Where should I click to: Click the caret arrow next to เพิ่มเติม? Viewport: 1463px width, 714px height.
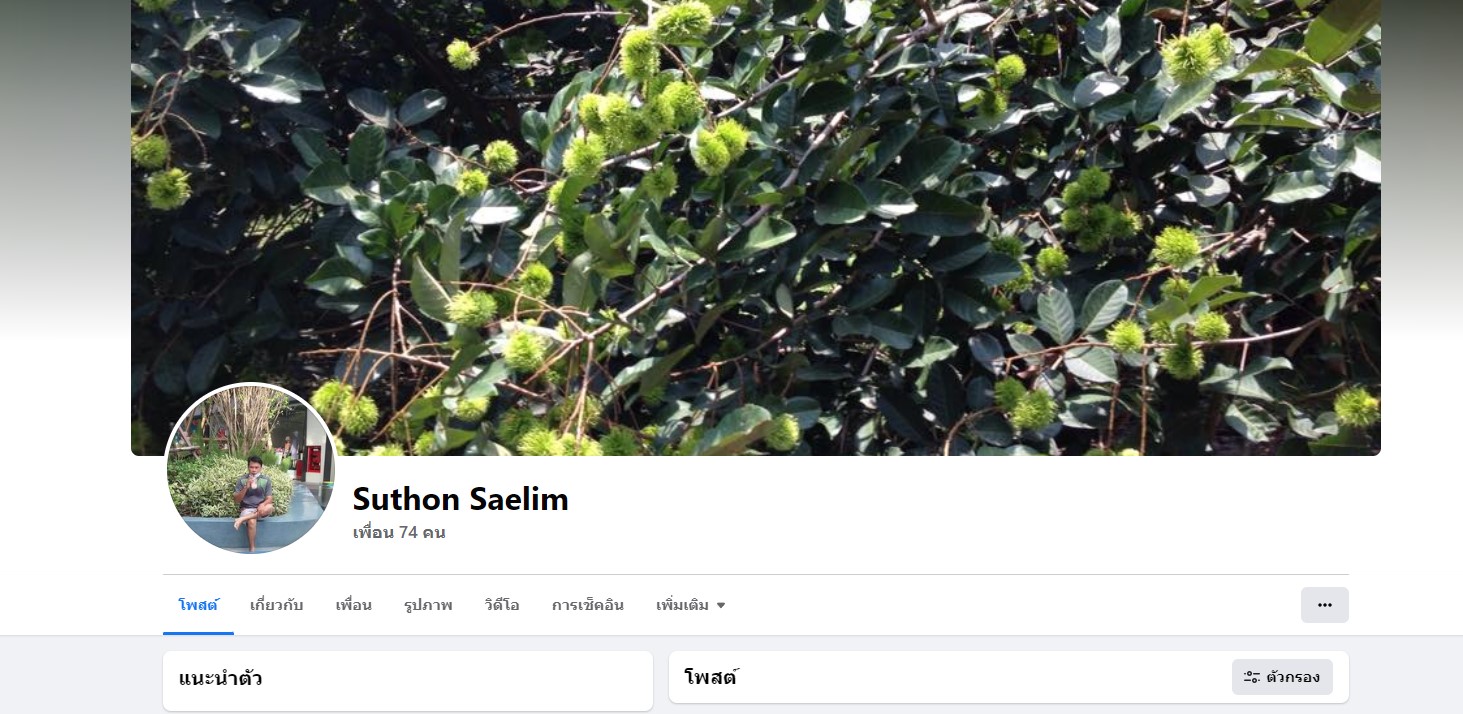721,606
